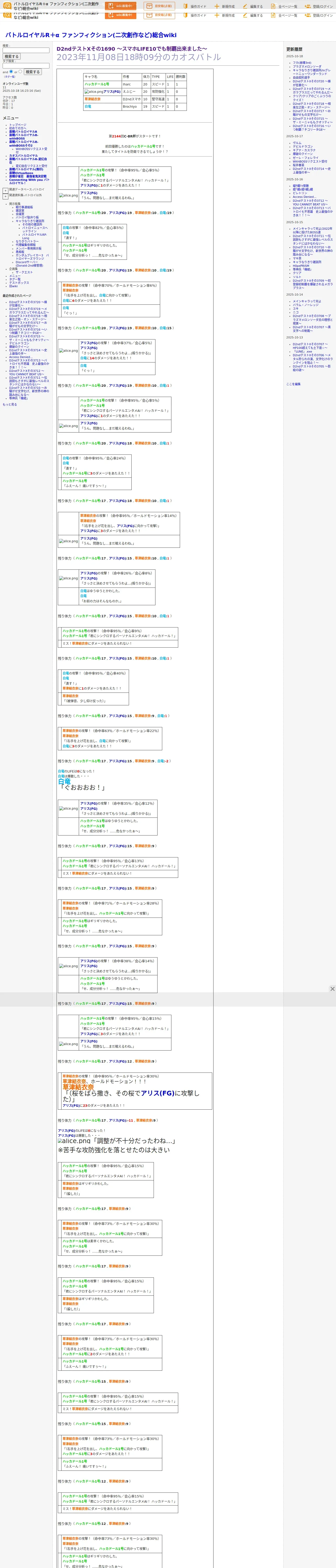The width and height of the screenshot is (336, 1568).
Task: Open 自由契約選手 in update history
Action: tap(301, 77)
